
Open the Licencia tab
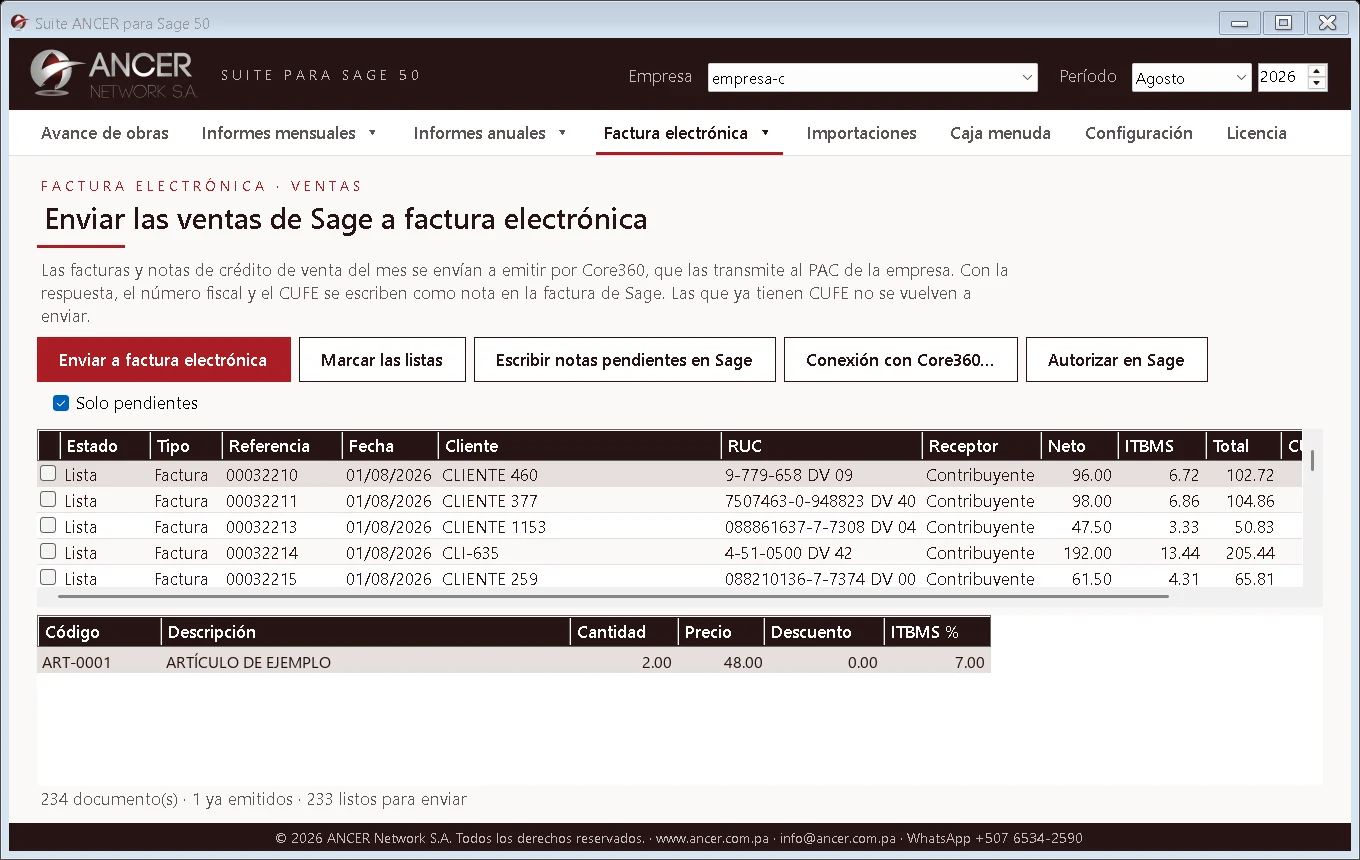click(x=1256, y=133)
